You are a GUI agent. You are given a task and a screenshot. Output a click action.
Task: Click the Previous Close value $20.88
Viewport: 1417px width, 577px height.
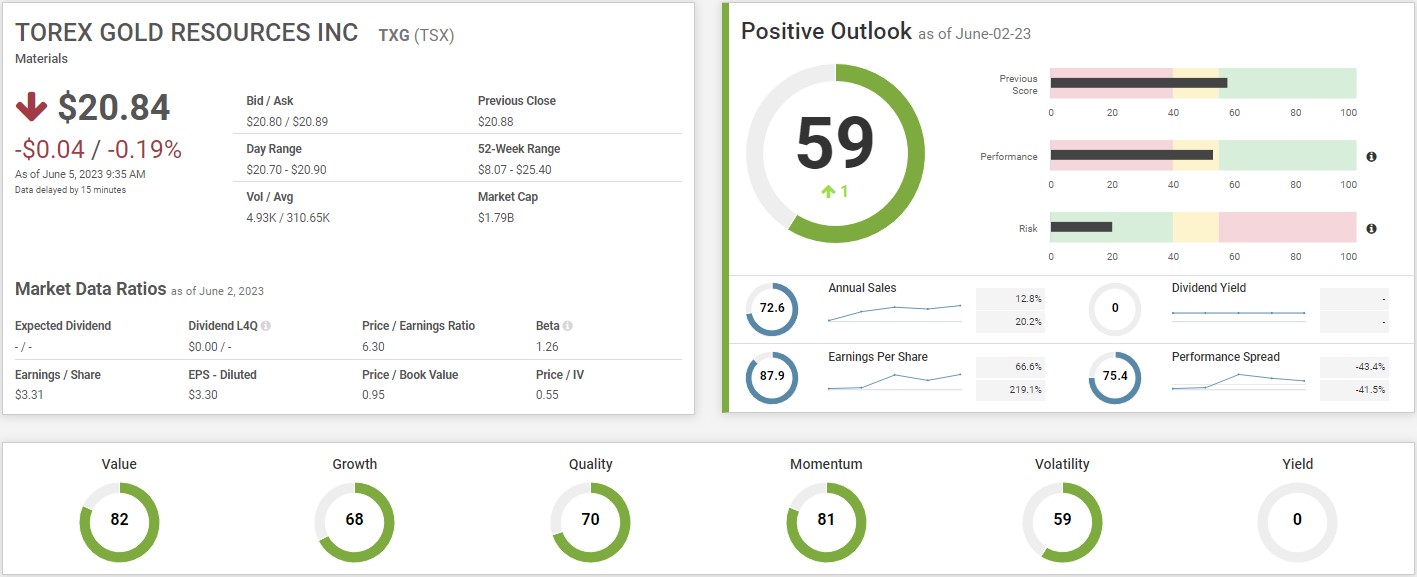coord(496,122)
